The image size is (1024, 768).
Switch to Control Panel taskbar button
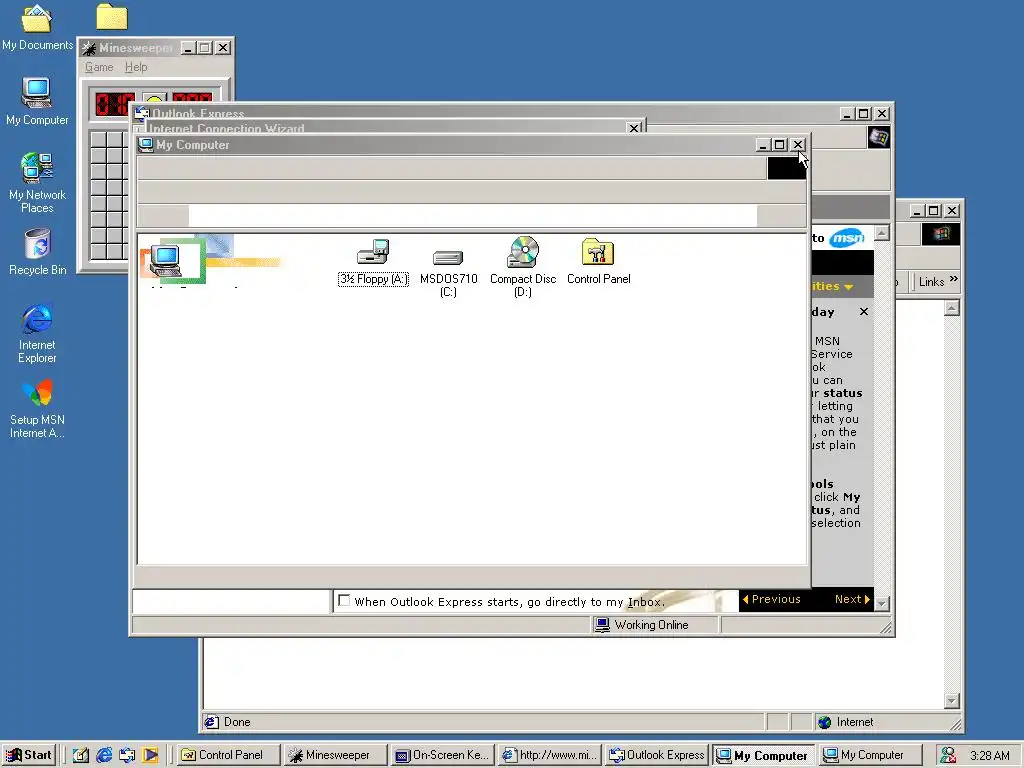(x=229, y=755)
